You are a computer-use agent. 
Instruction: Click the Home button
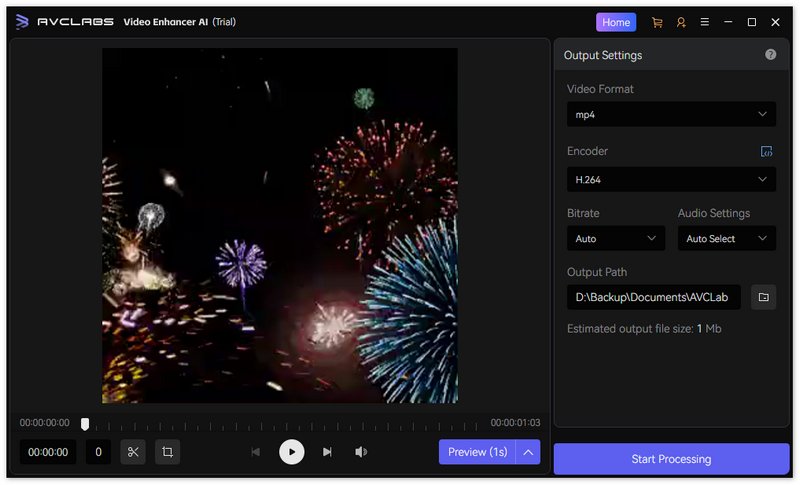pyautogui.click(x=616, y=22)
